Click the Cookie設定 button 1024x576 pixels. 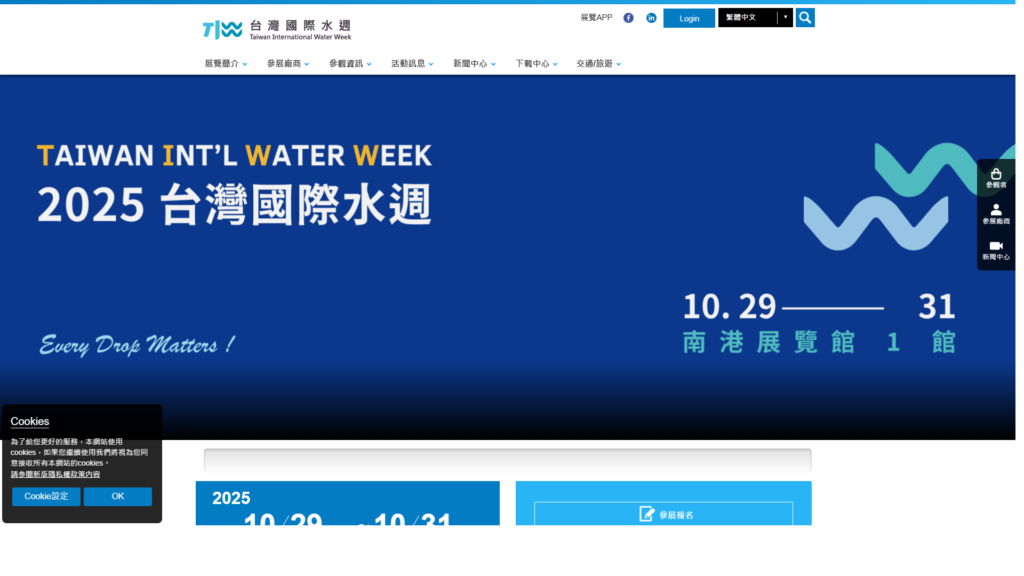46,496
